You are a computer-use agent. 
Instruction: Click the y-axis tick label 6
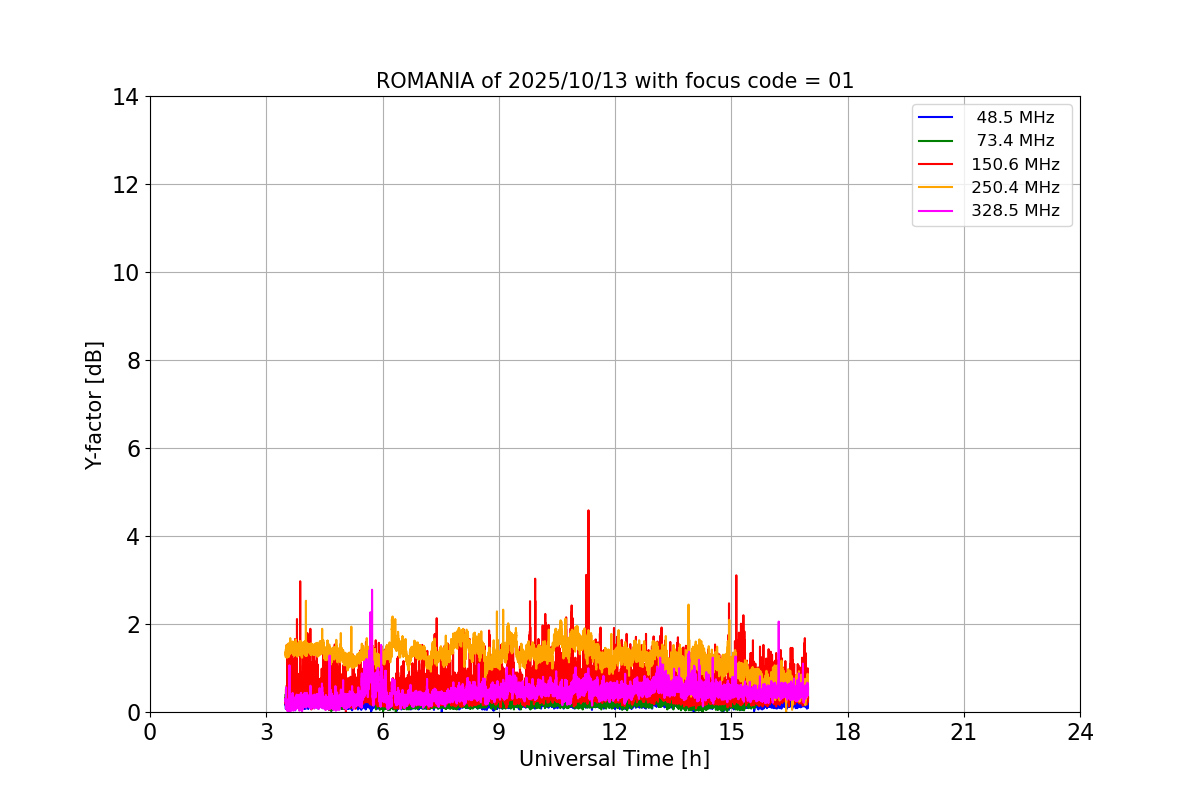[133, 449]
